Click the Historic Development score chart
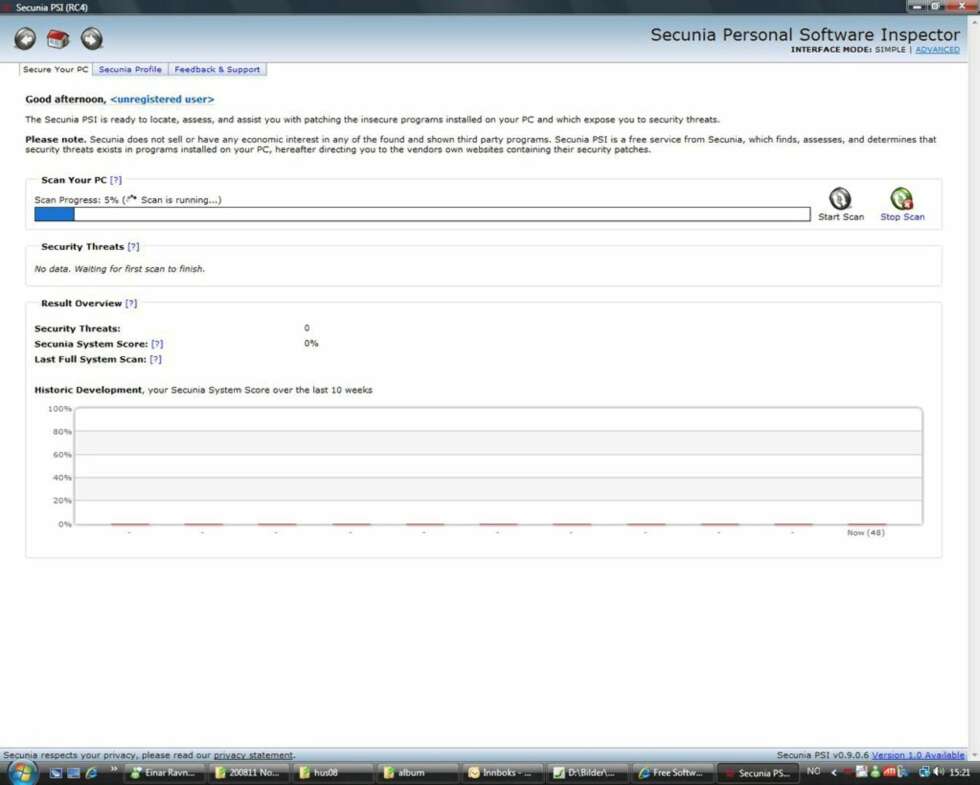The height and width of the screenshot is (785, 980). [x=498, y=466]
